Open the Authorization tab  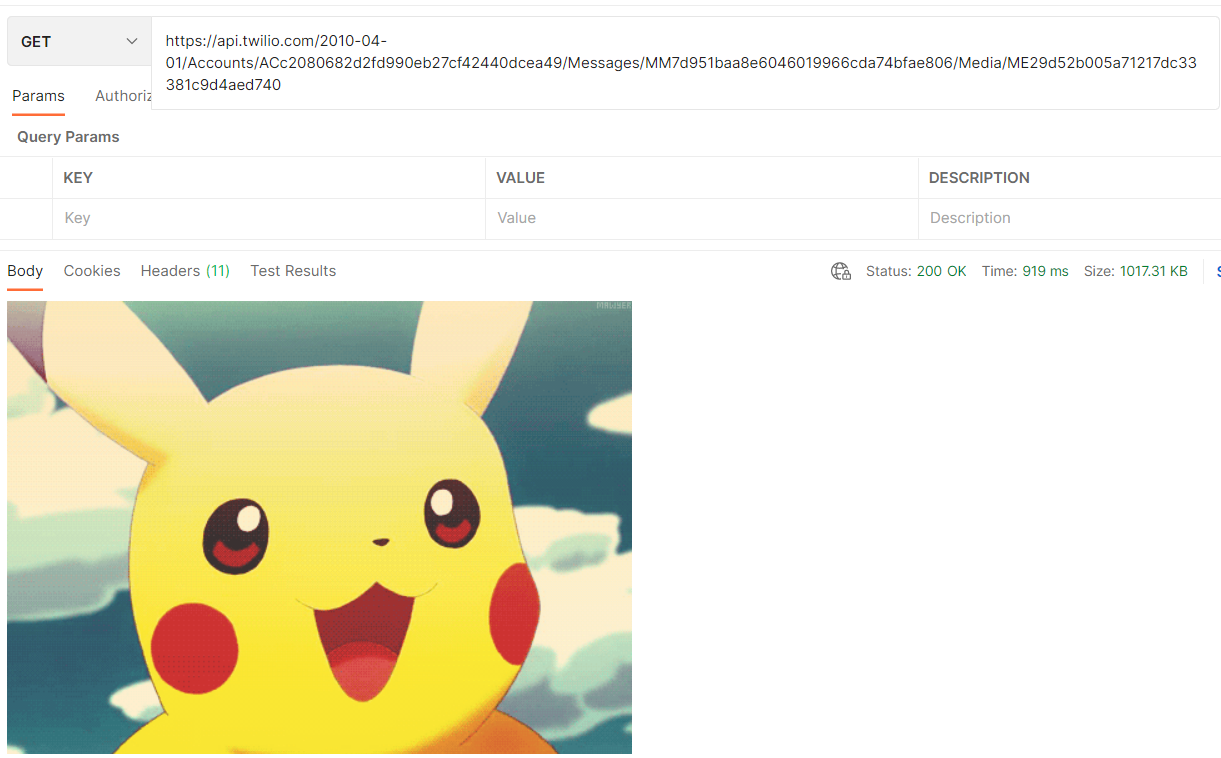[x=123, y=96]
